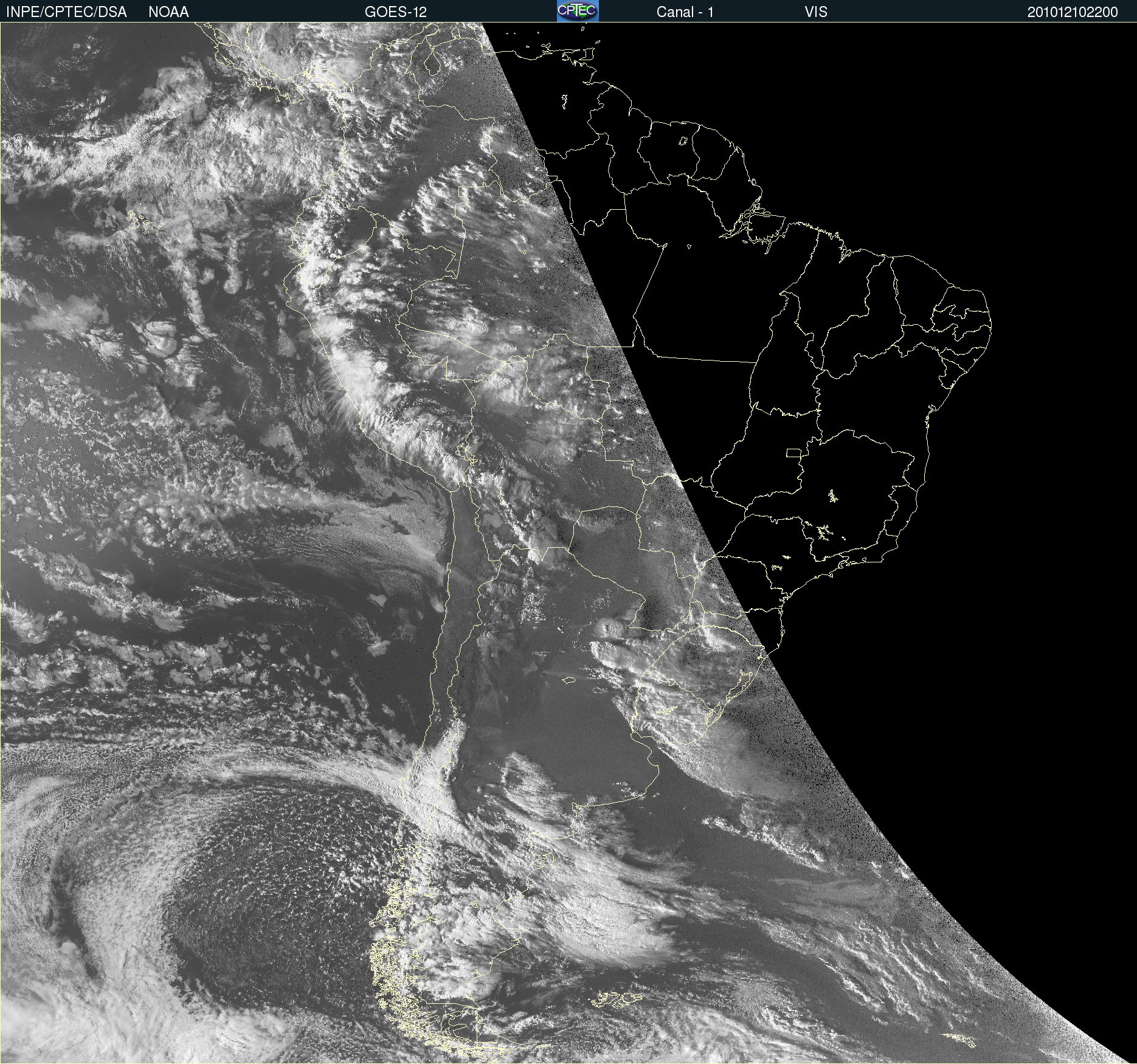Click the GOES-12 satellite label
This screenshot has height=1064, width=1137.
coord(396,12)
